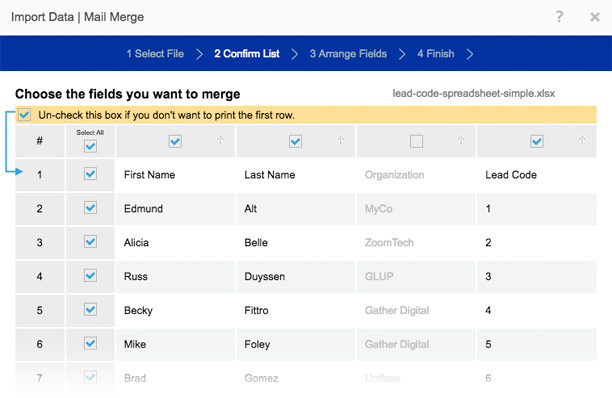The image size is (612, 398).
Task: Click the 'ZoomTech' cell
Action: 416,243
